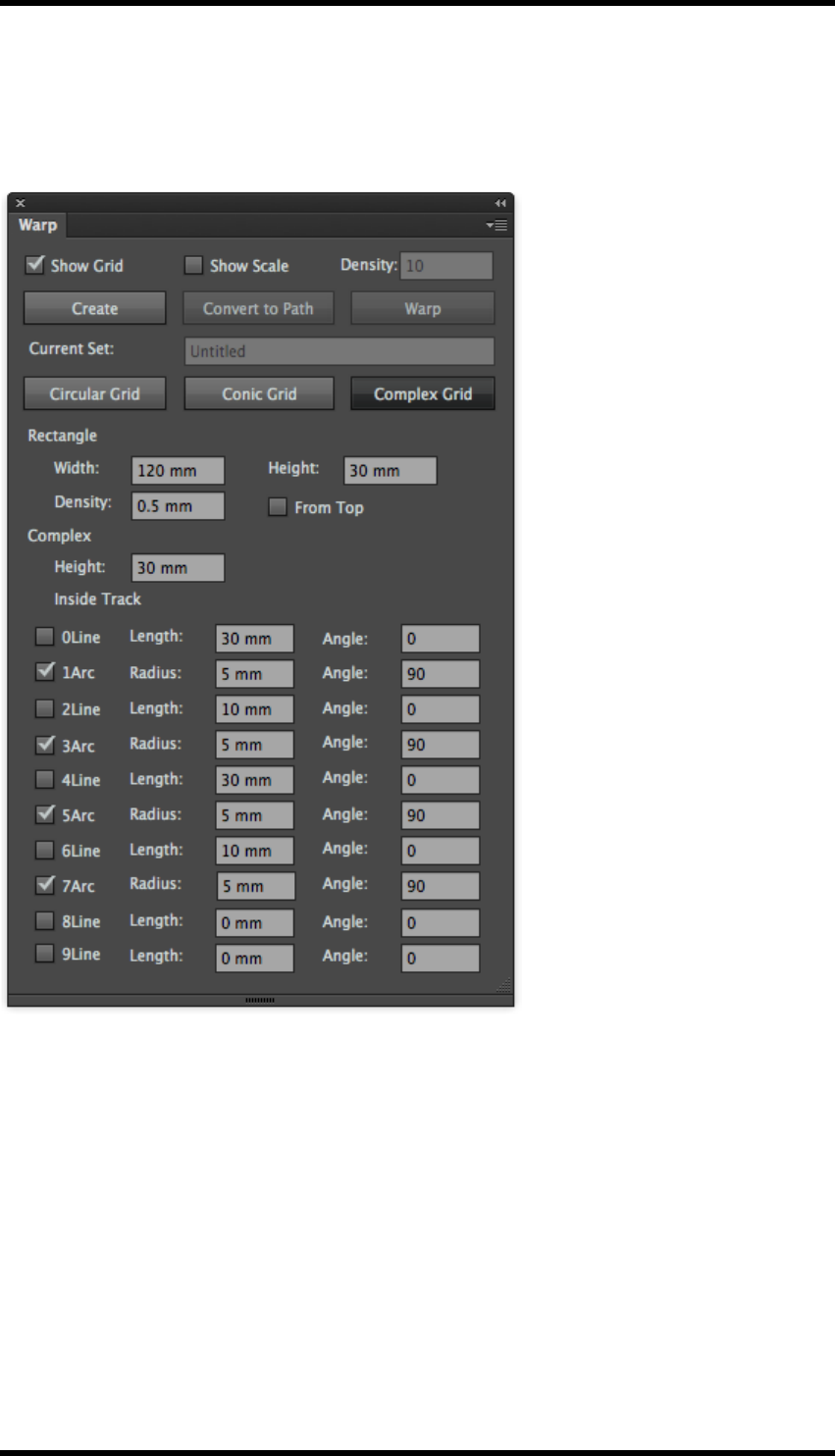The image size is (835, 1456).
Task: Check the 2Line checkbox
Action: (44, 707)
